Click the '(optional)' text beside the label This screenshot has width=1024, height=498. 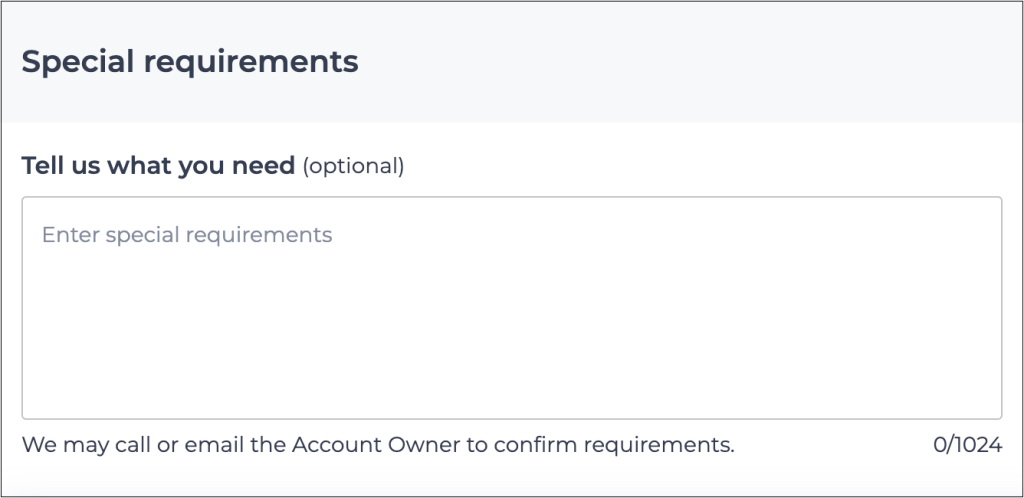(353, 166)
